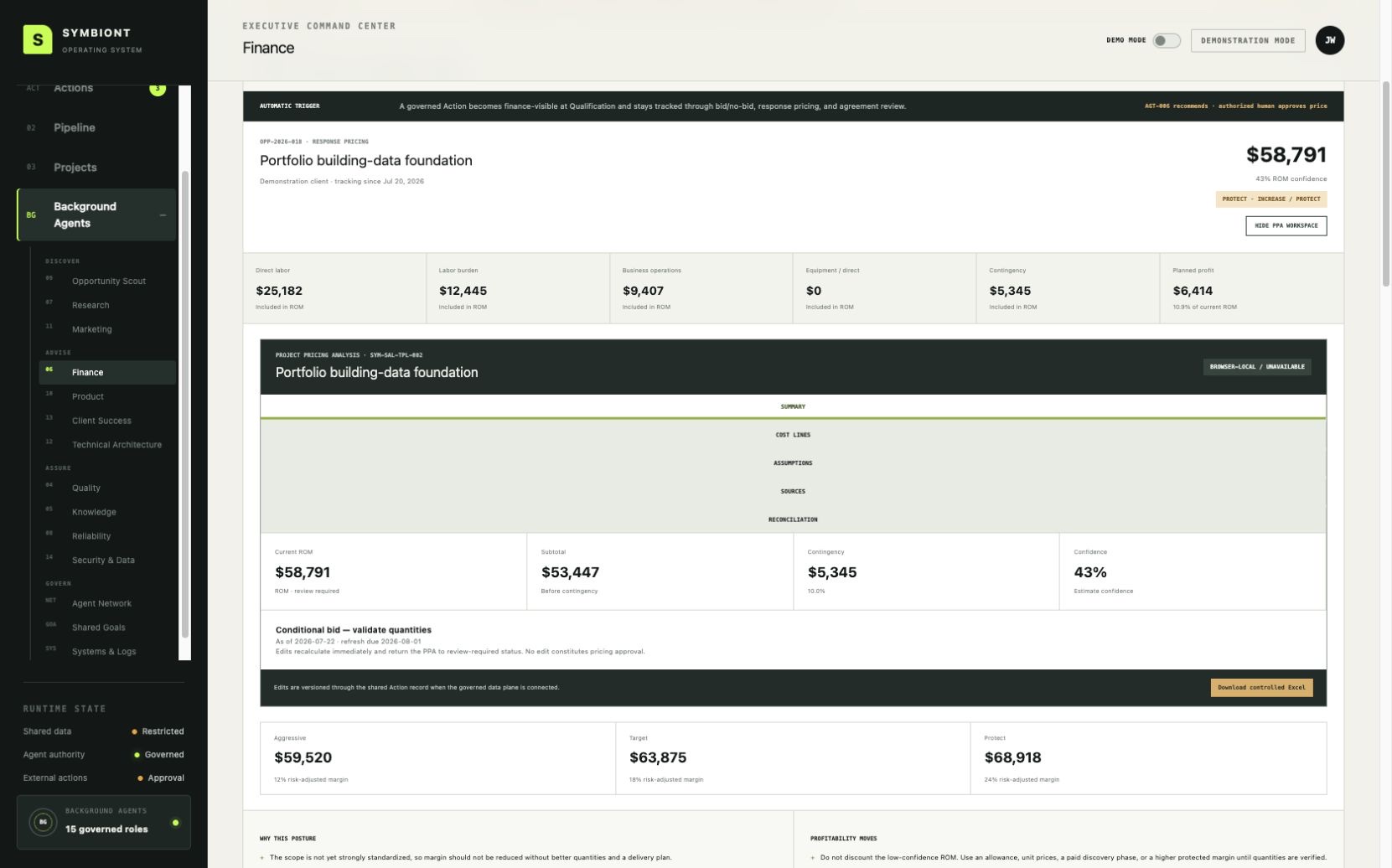
Task: Select the Marketing agent
Action: (108, 330)
